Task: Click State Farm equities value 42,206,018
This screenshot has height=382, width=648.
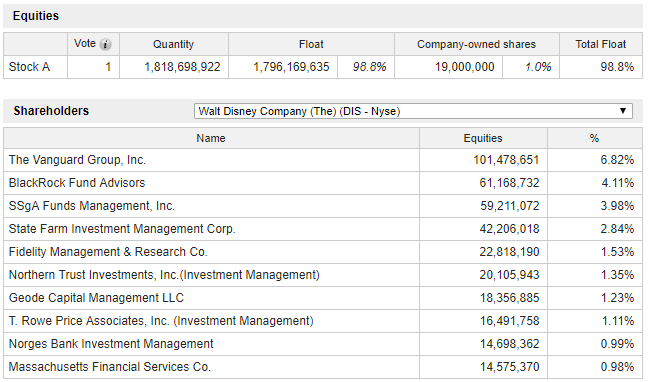Action: 510,229
